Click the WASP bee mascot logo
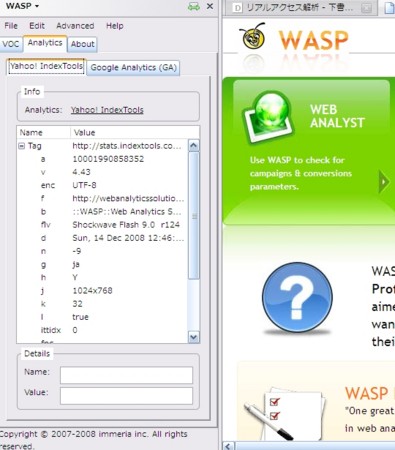Viewport: 395px width, 450px height. point(253,35)
